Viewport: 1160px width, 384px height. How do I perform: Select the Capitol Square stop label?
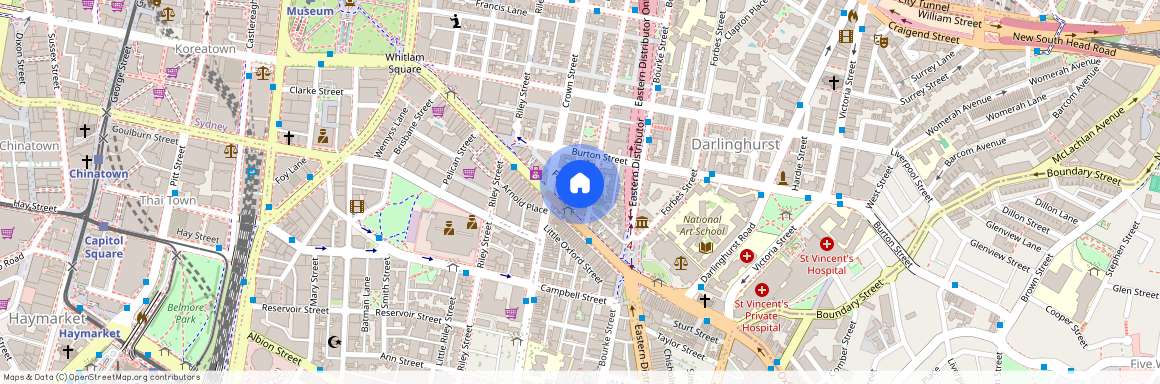click(x=103, y=247)
